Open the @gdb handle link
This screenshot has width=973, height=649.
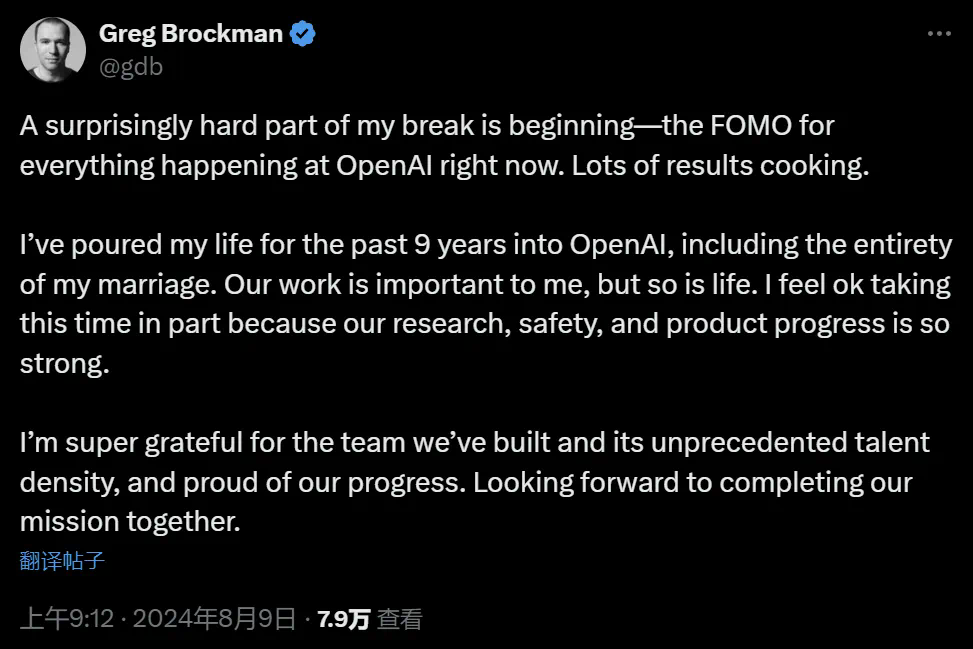(x=130, y=66)
